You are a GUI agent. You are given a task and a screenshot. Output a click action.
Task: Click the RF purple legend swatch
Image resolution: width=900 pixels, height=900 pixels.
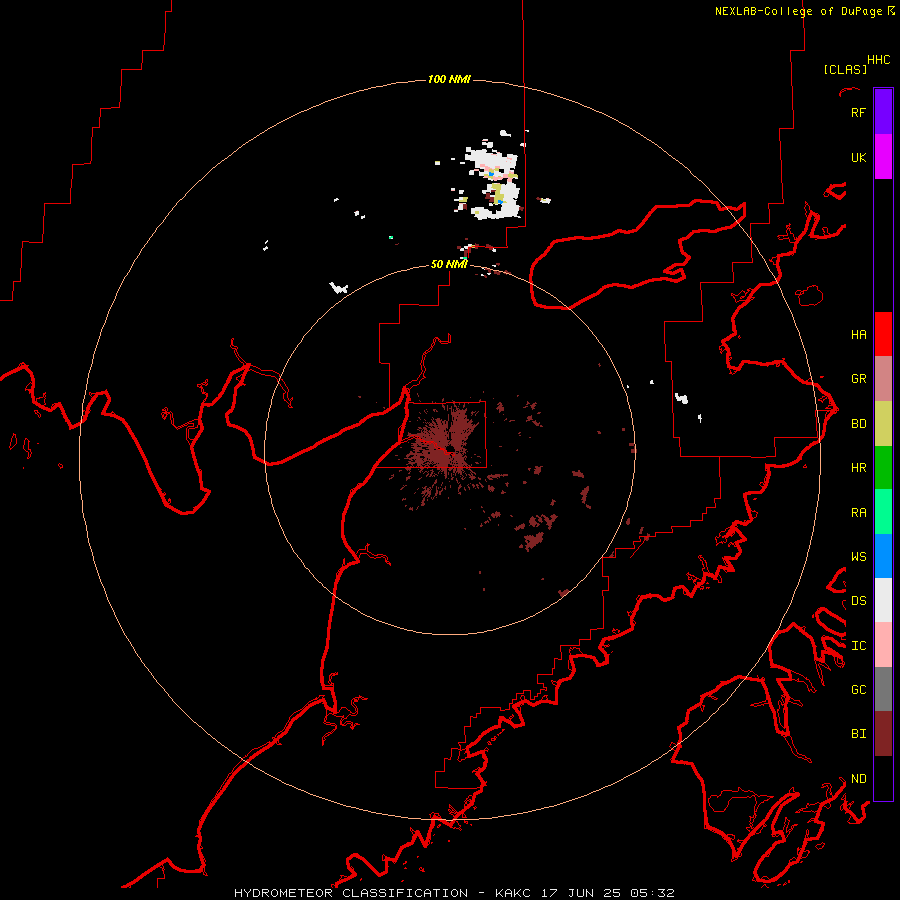tap(883, 111)
